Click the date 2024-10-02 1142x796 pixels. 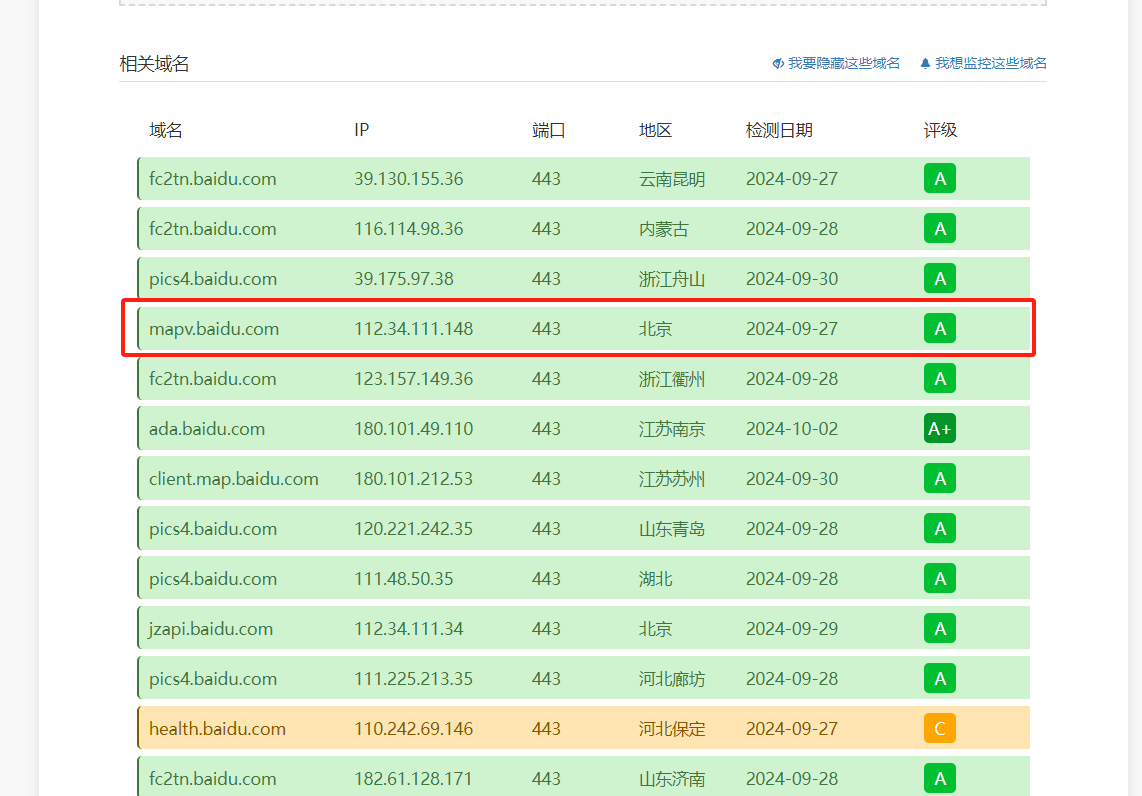tap(792, 429)
